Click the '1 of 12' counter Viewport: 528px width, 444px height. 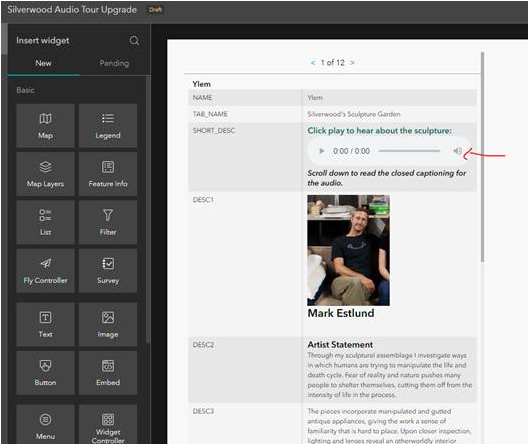[332, 63]
